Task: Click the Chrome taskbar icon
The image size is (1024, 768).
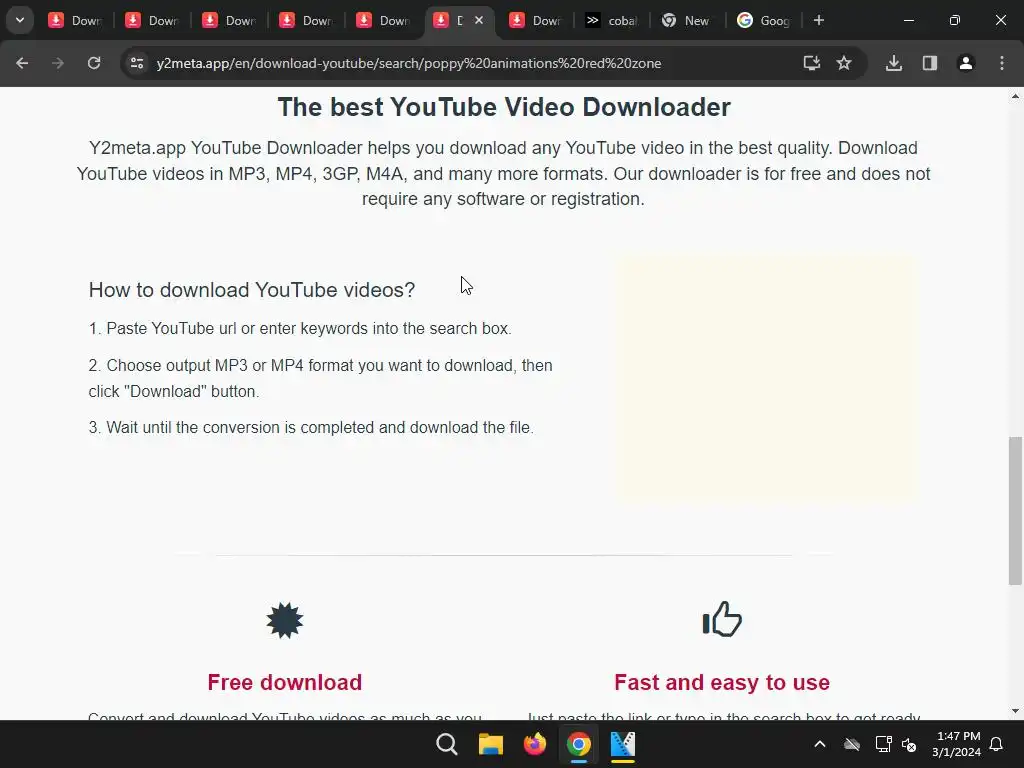Action: tap(579, 744)
